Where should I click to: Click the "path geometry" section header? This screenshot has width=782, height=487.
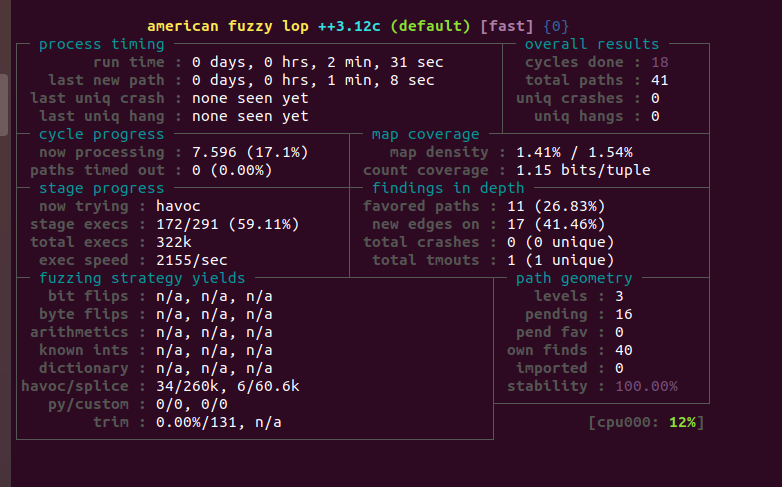point(574,278)
